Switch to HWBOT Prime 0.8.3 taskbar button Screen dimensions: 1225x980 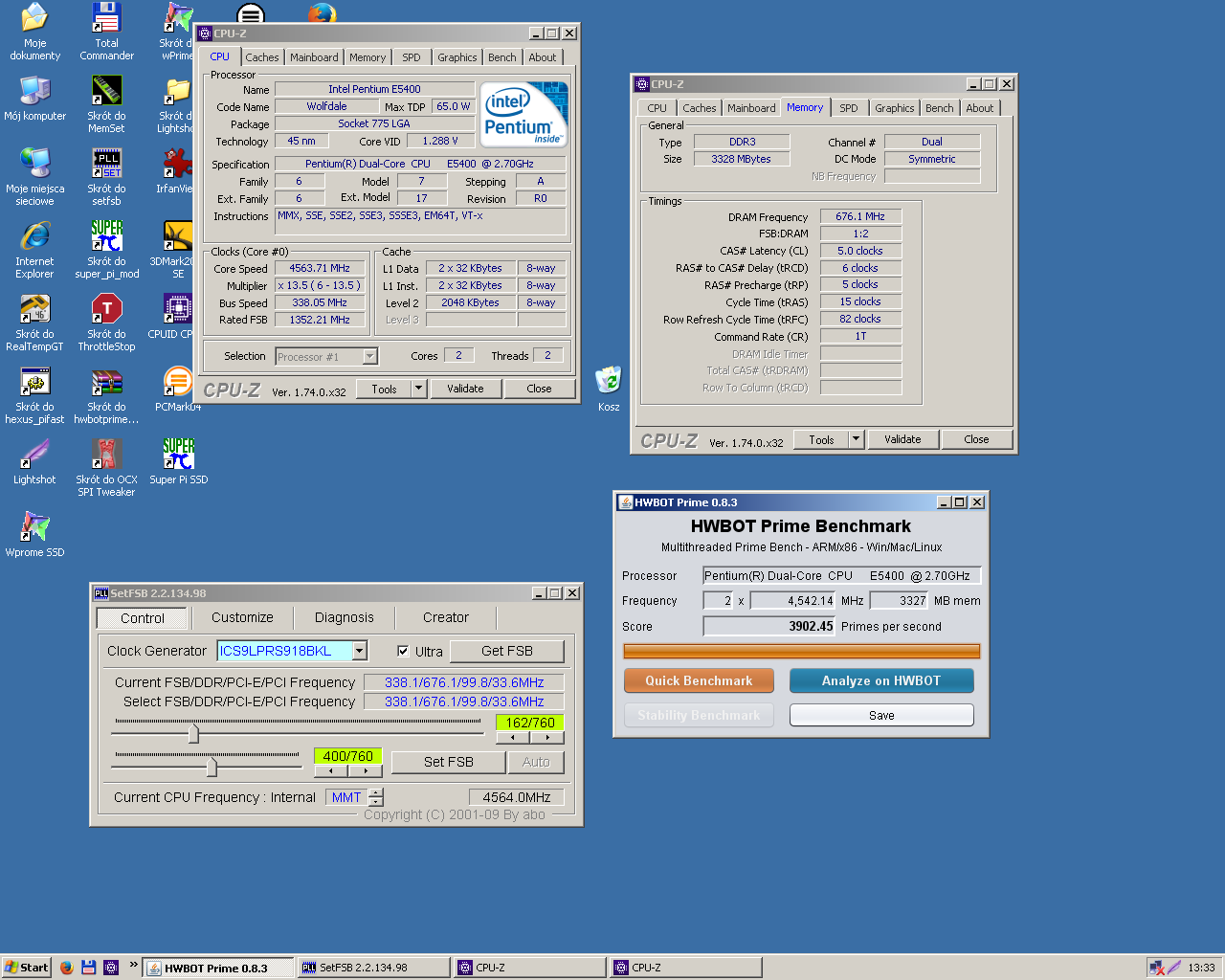pos(218,968)
